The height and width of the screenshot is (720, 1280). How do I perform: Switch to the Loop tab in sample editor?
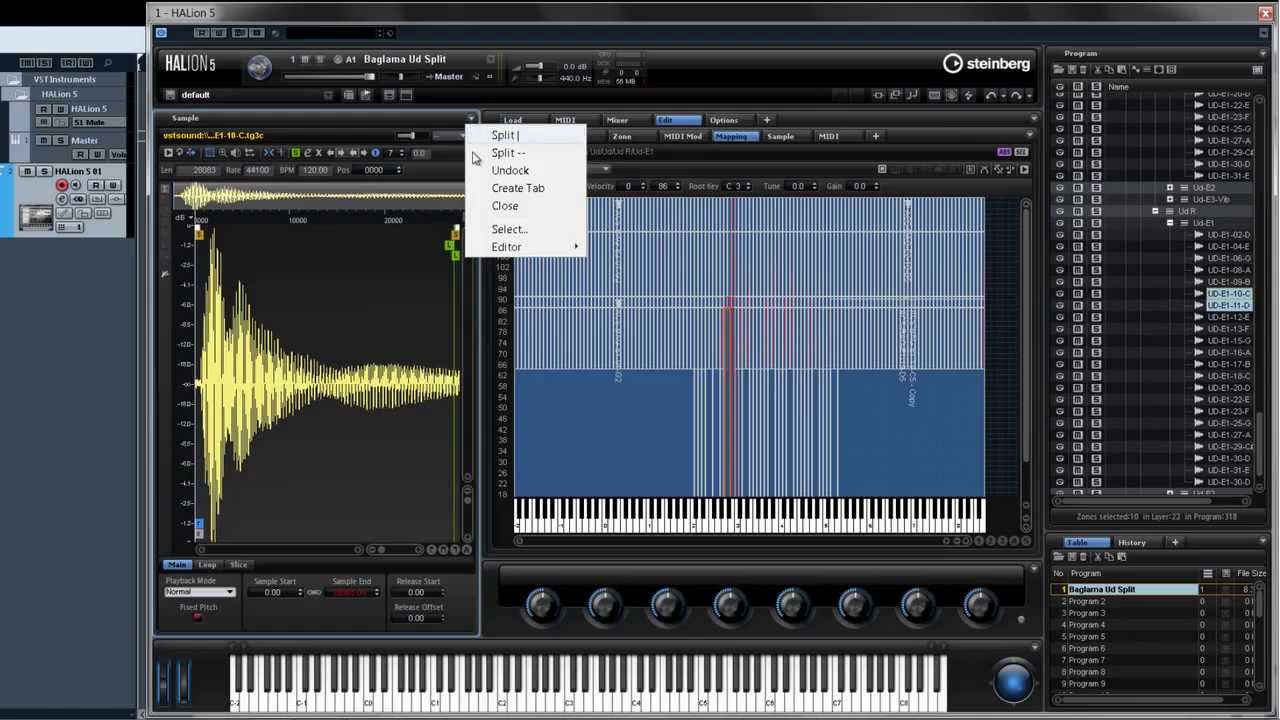pos(207,565)
